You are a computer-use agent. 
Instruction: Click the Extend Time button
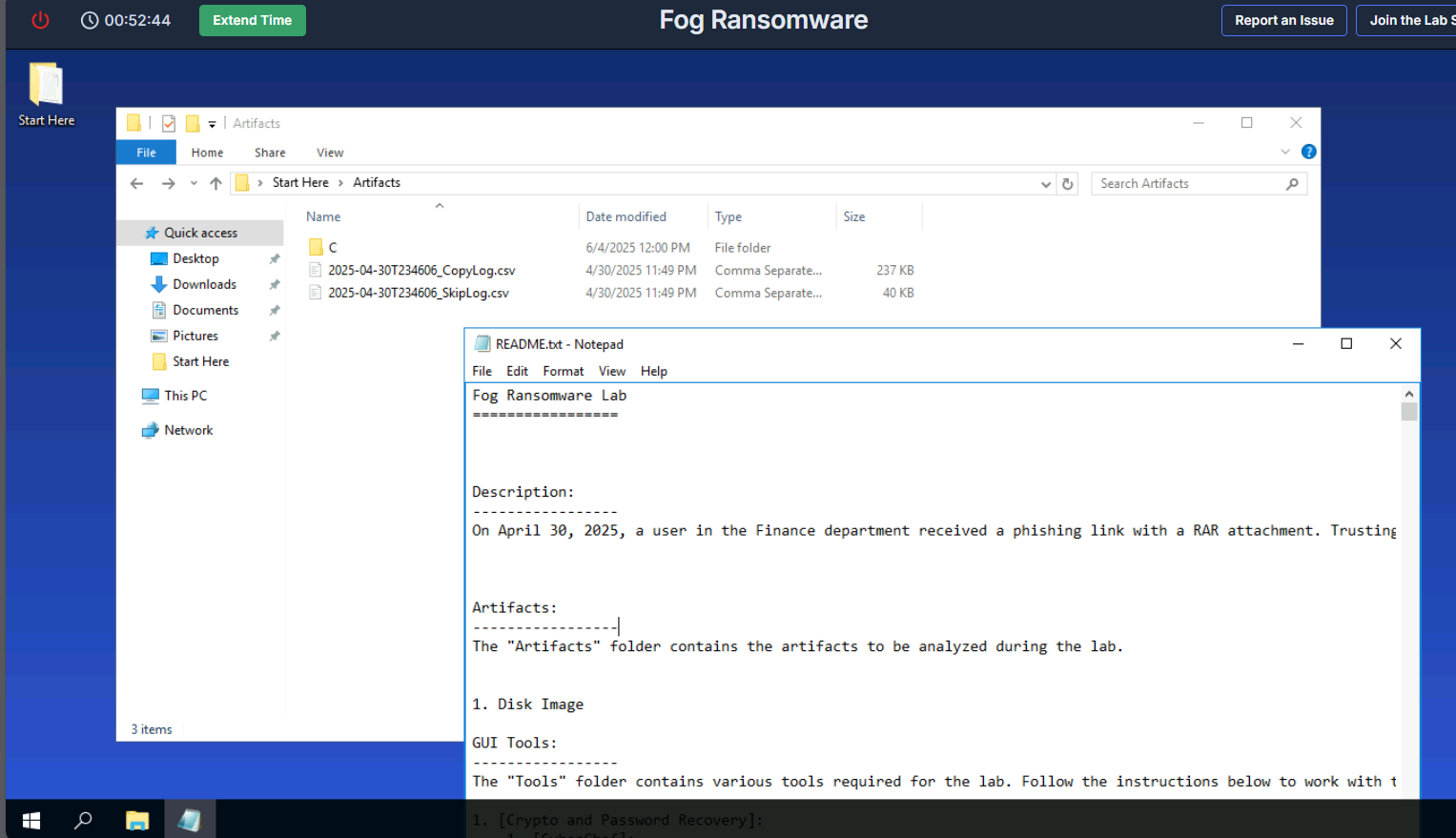click(252, 20)
